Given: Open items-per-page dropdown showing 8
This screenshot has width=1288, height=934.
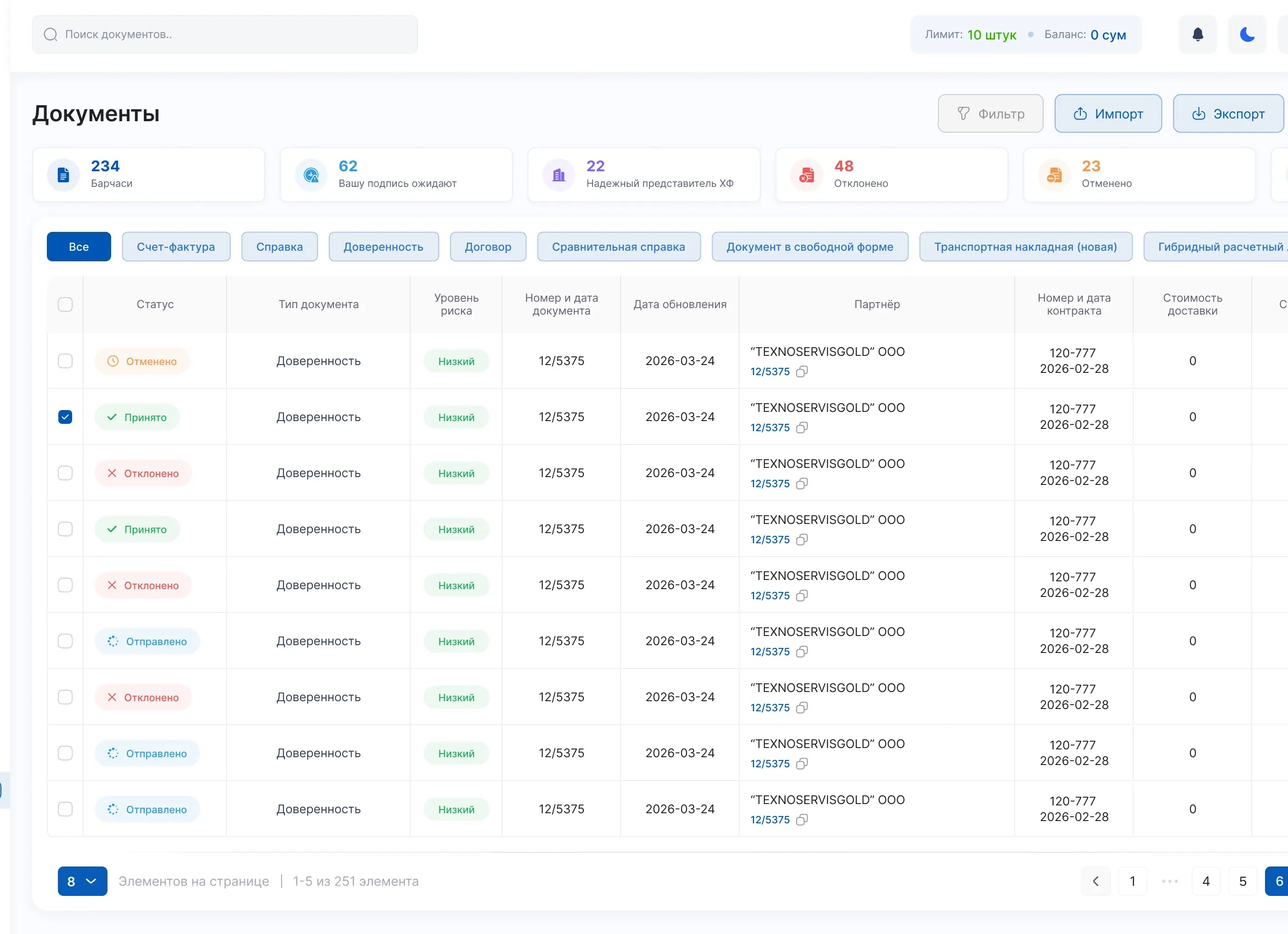Looking at the screenshot, I should (82, 881).
